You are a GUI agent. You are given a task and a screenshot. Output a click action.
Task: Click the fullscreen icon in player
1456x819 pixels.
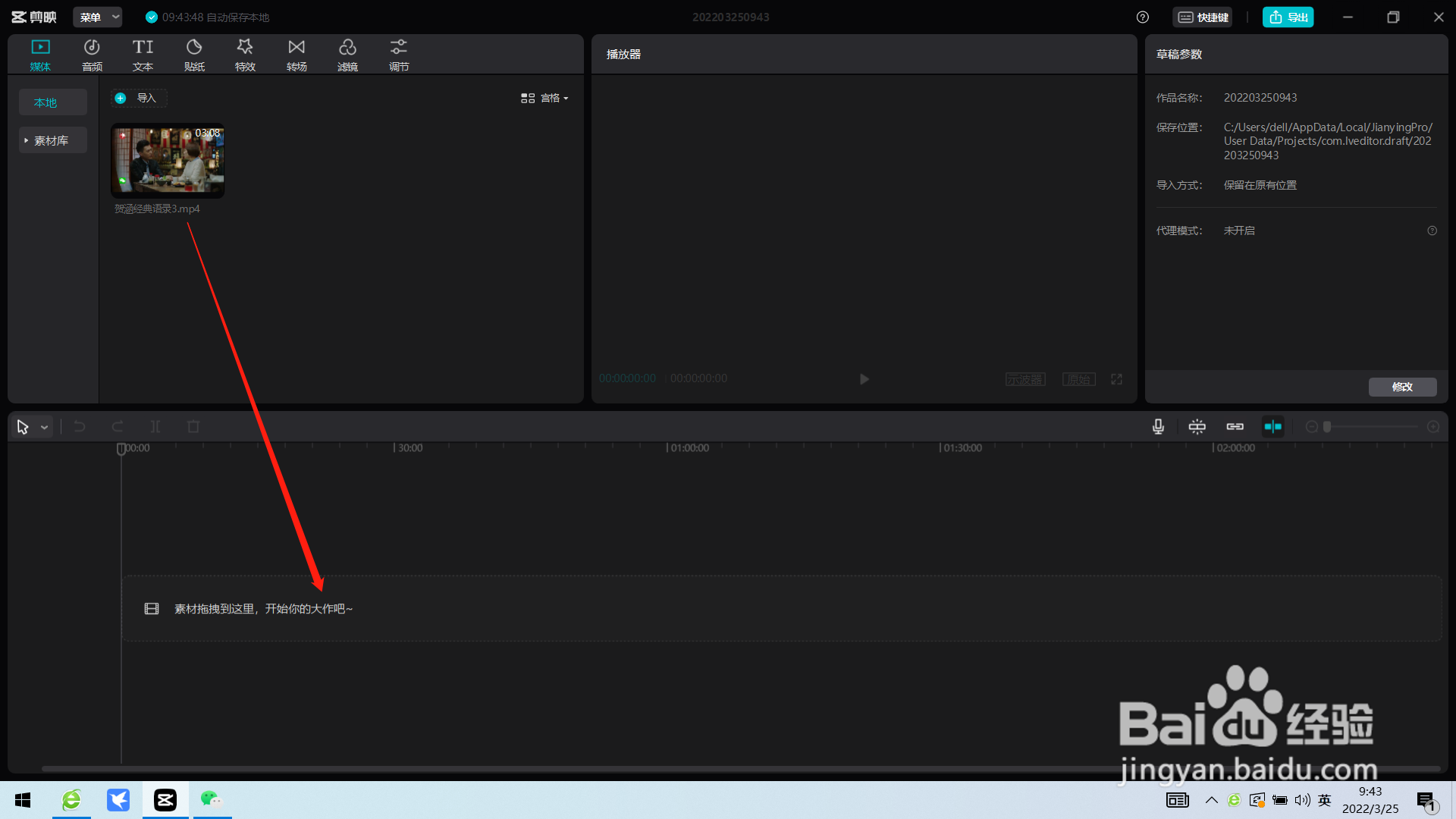tap(1117, 379)
